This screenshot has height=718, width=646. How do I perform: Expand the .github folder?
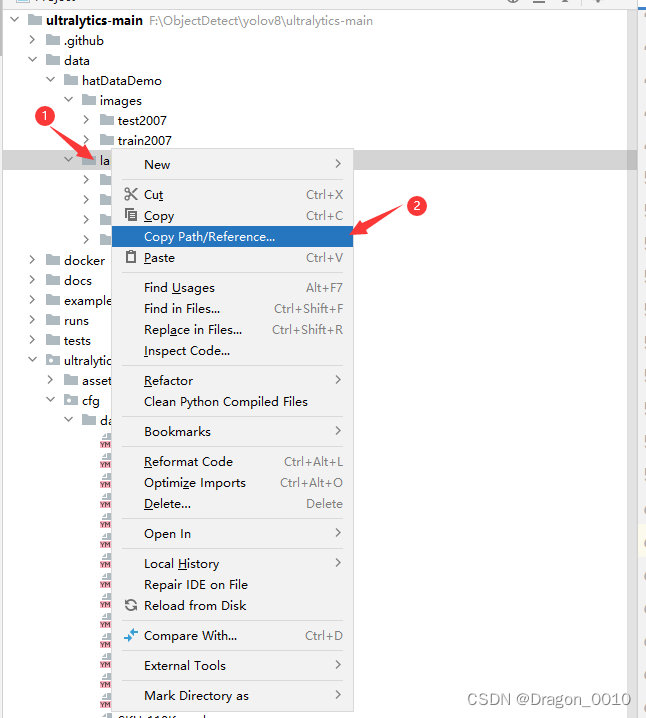[32, 40]
